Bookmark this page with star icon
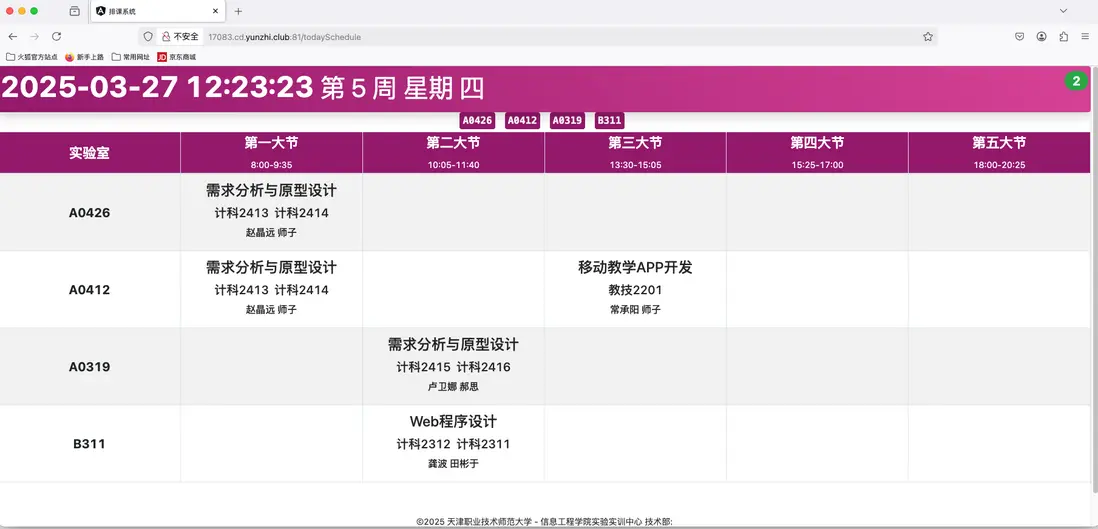This screenshot has width=1098, height=529. (928, 36)
